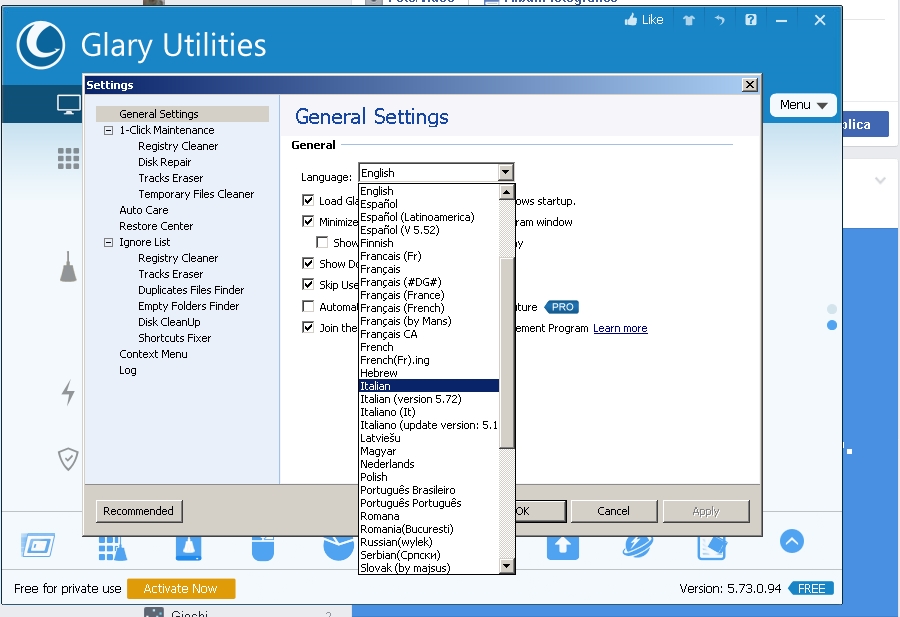
Task: Open the Menu dropdown button
Action: (803, 105)
